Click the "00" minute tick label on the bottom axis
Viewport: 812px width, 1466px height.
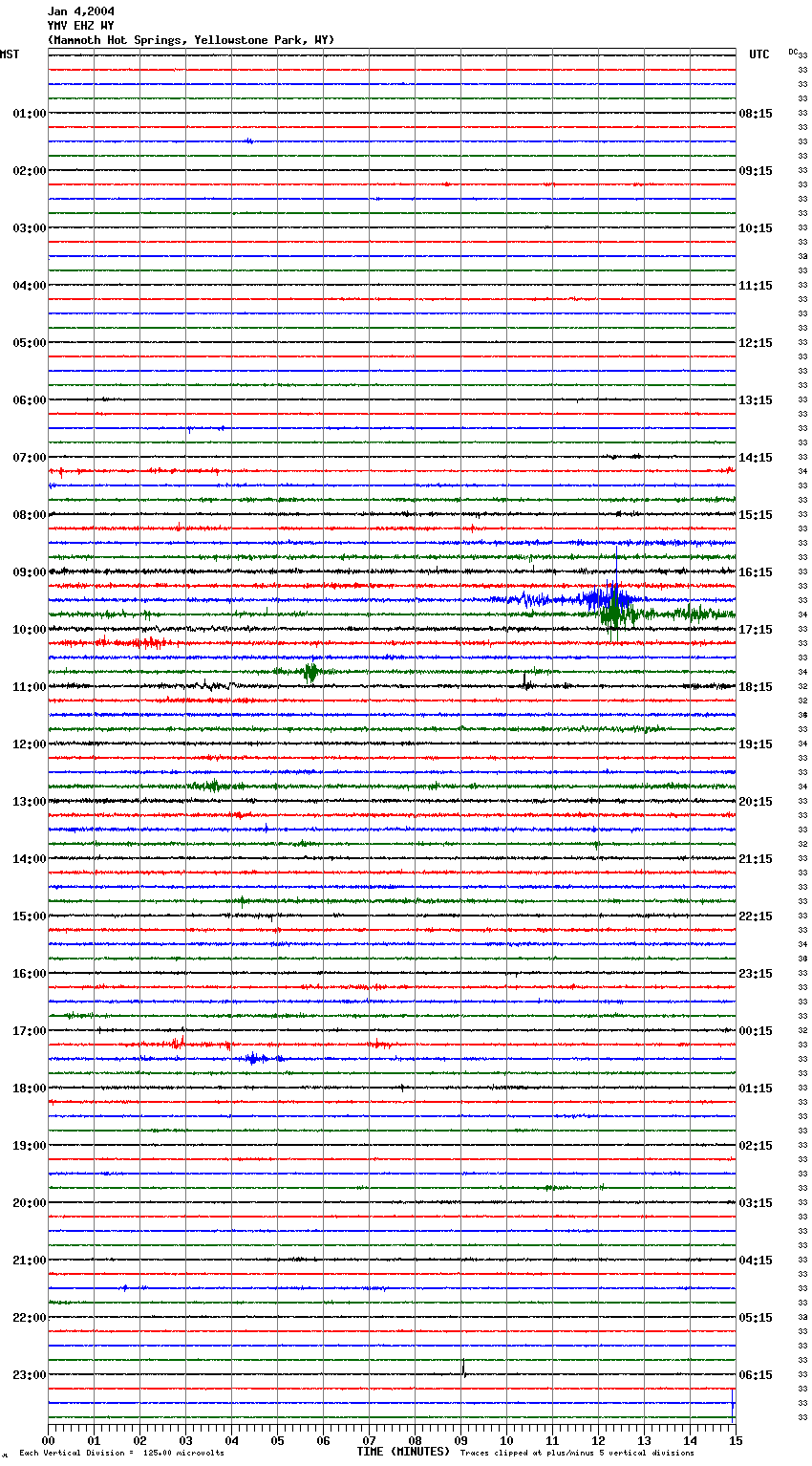pos(48,1439)
